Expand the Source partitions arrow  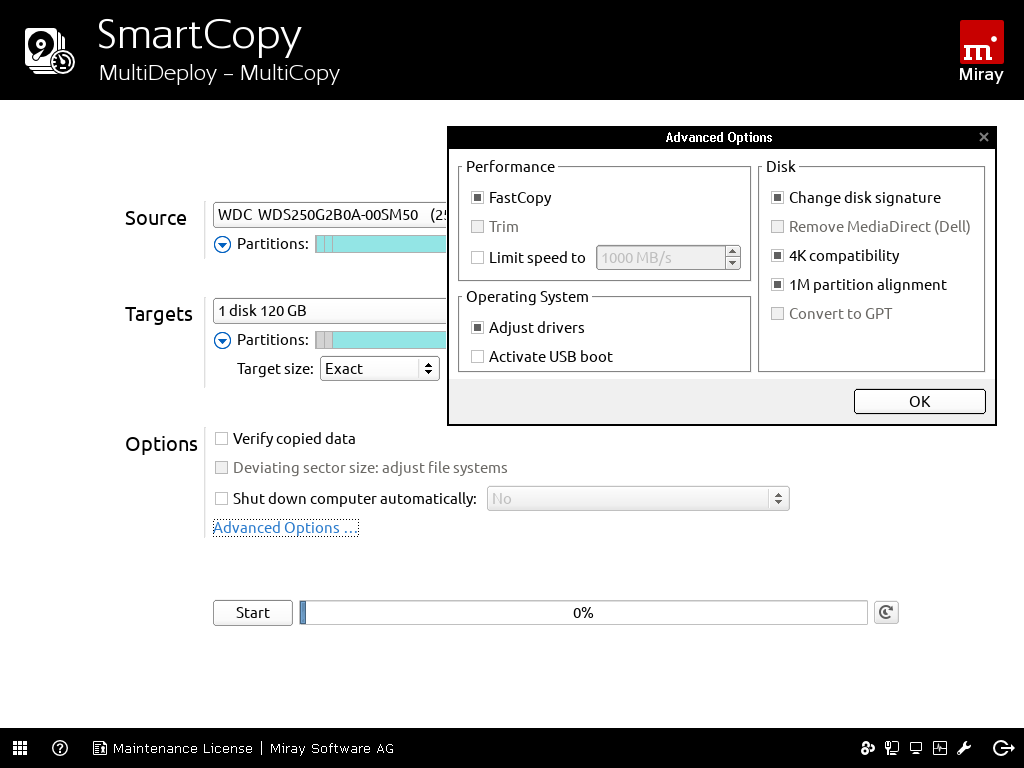tap(222, 244)
